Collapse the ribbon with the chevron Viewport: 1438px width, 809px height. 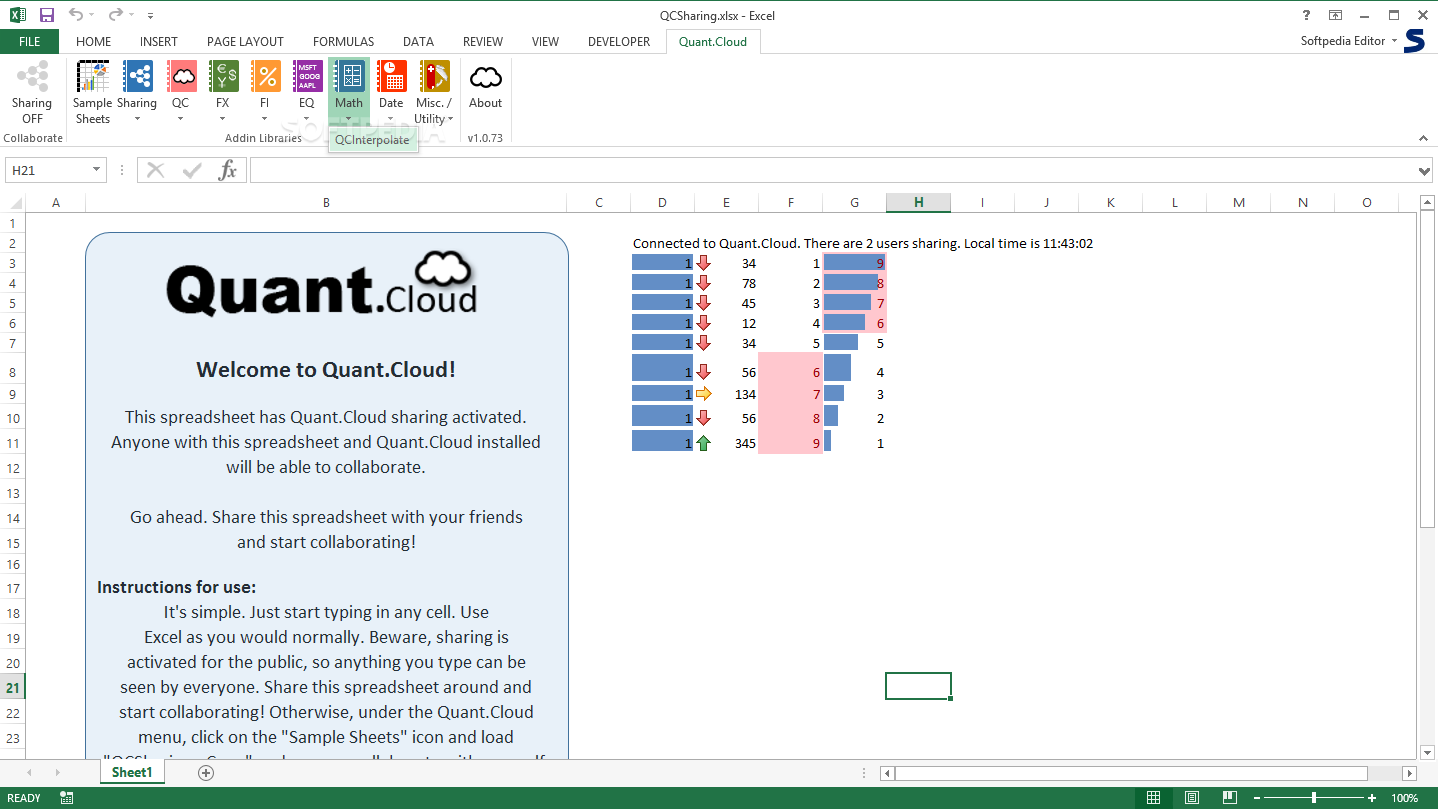pyautogui.click(x=1423, y=138)
